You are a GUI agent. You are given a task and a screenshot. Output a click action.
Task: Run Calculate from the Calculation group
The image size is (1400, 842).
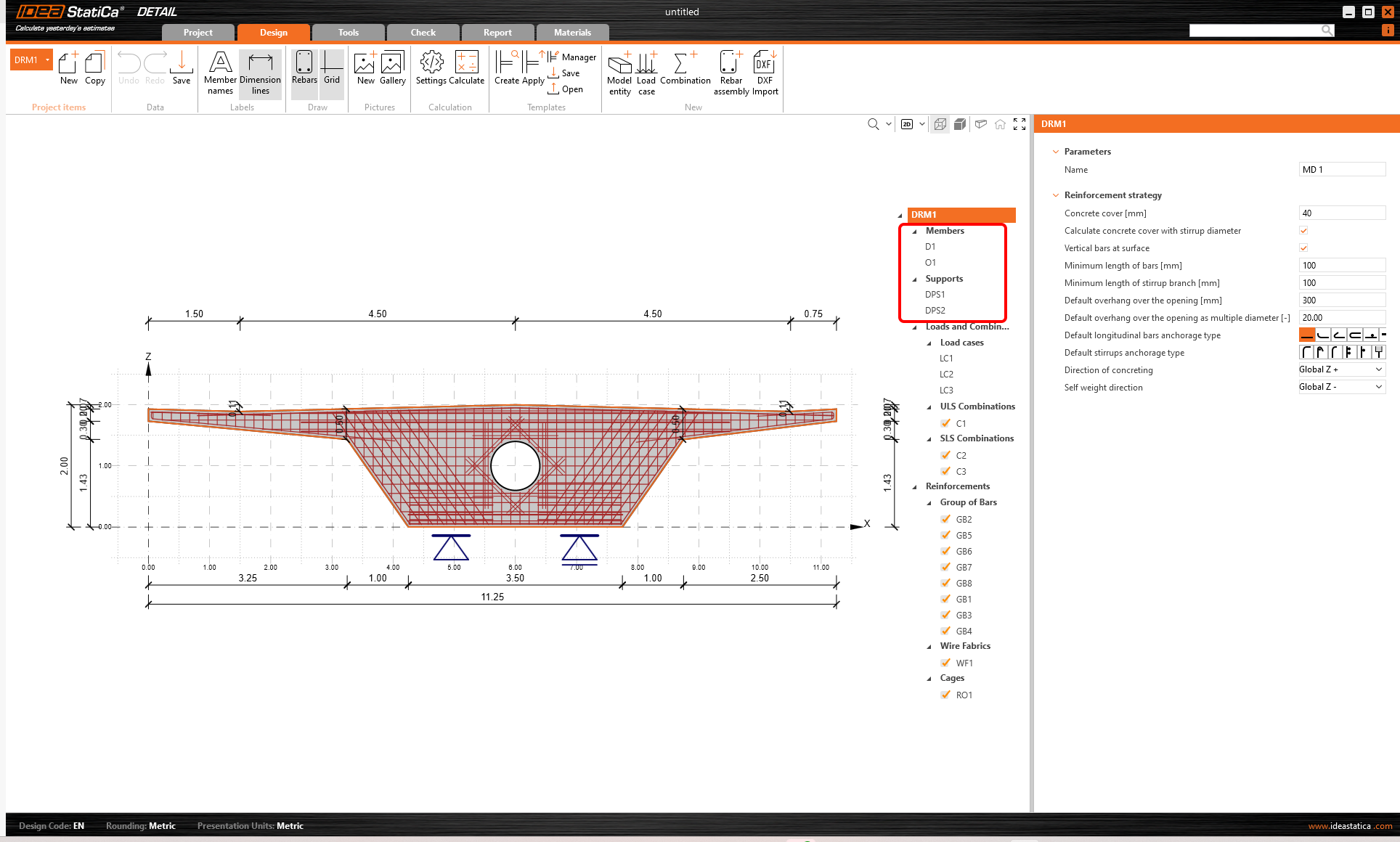click(465, 69)
